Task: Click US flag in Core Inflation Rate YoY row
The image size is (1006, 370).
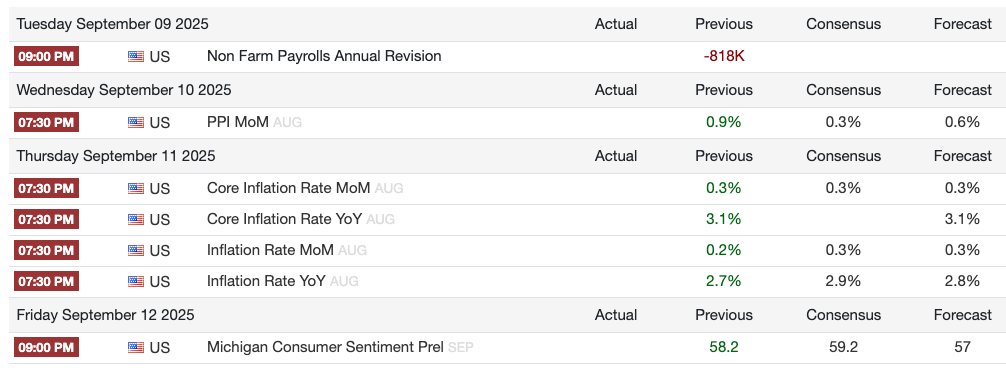Action: click(135, 219)
